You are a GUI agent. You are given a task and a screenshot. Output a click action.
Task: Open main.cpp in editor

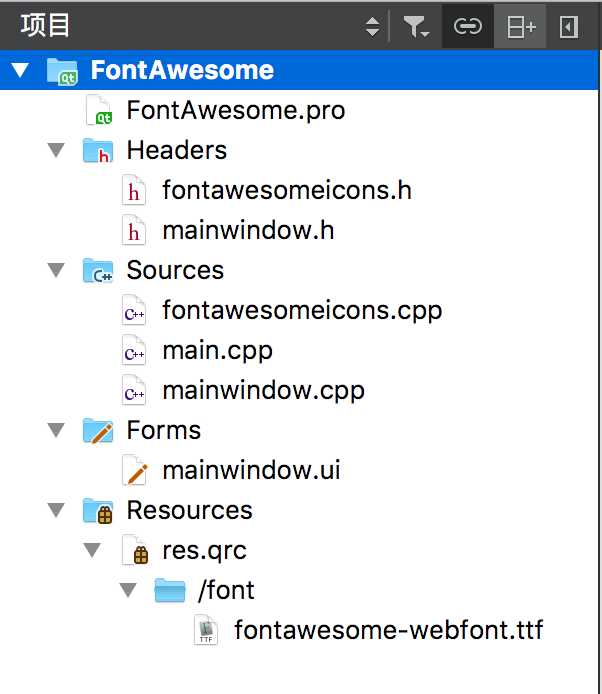click(x=217, y=351)
